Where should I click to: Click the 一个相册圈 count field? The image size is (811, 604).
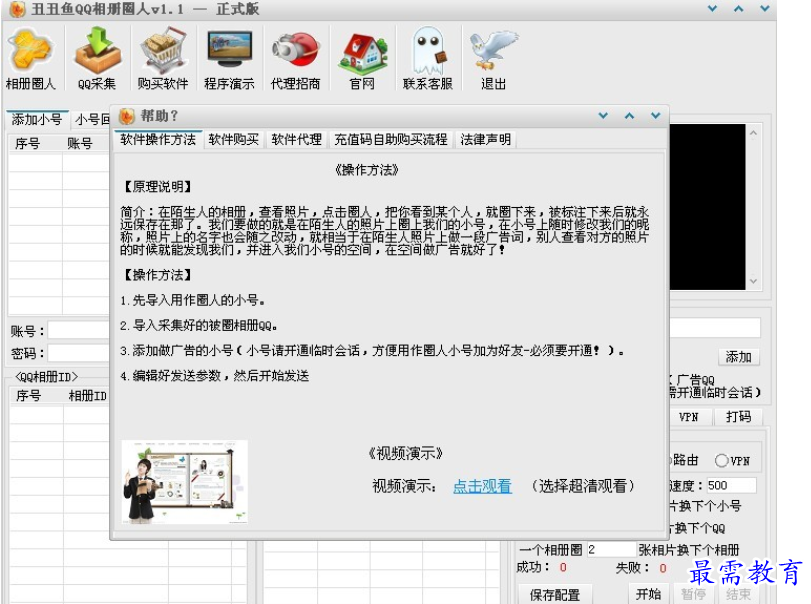click(611, 550)
